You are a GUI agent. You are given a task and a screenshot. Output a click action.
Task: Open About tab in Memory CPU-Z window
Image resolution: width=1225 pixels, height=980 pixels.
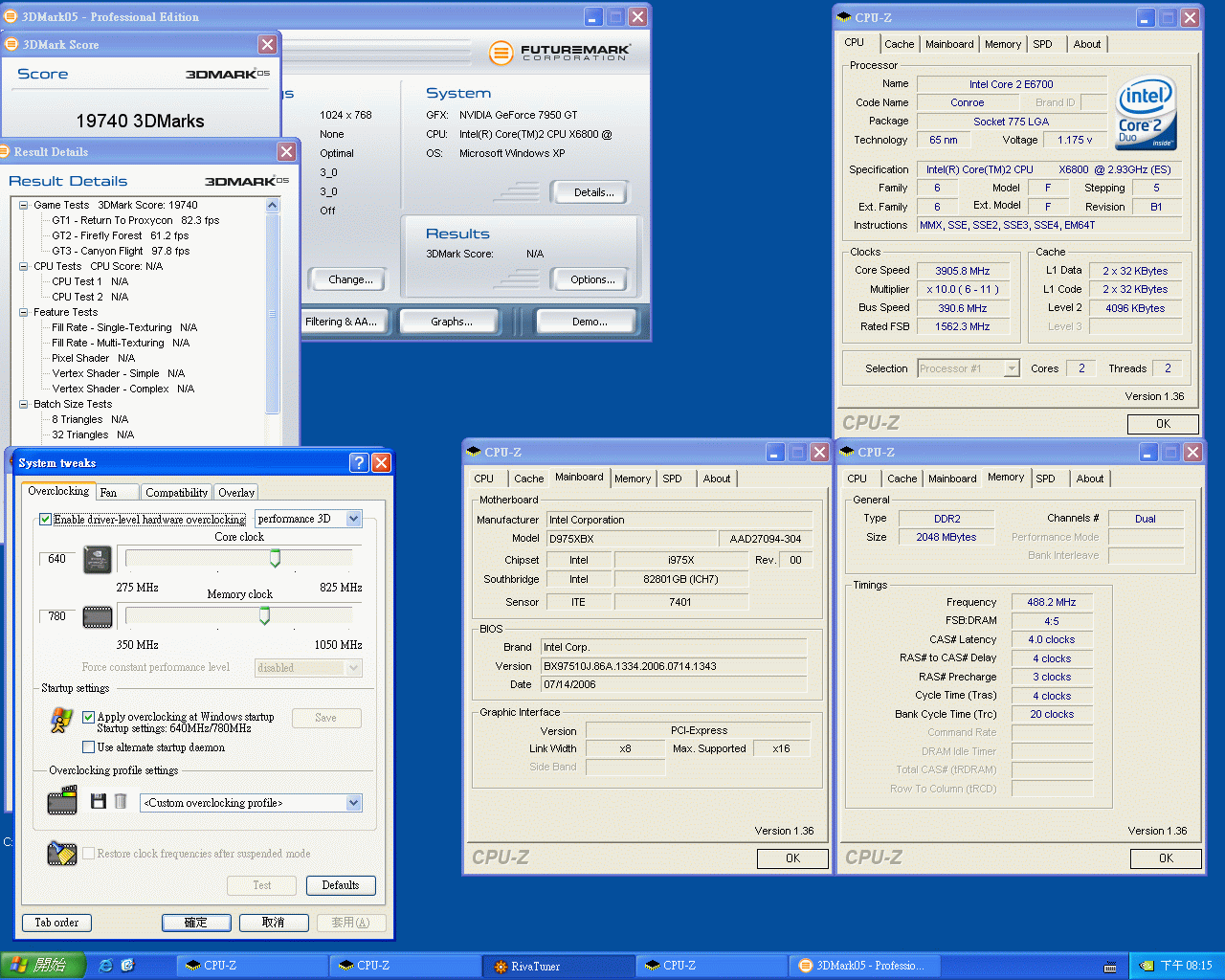tap(1089, 479)
